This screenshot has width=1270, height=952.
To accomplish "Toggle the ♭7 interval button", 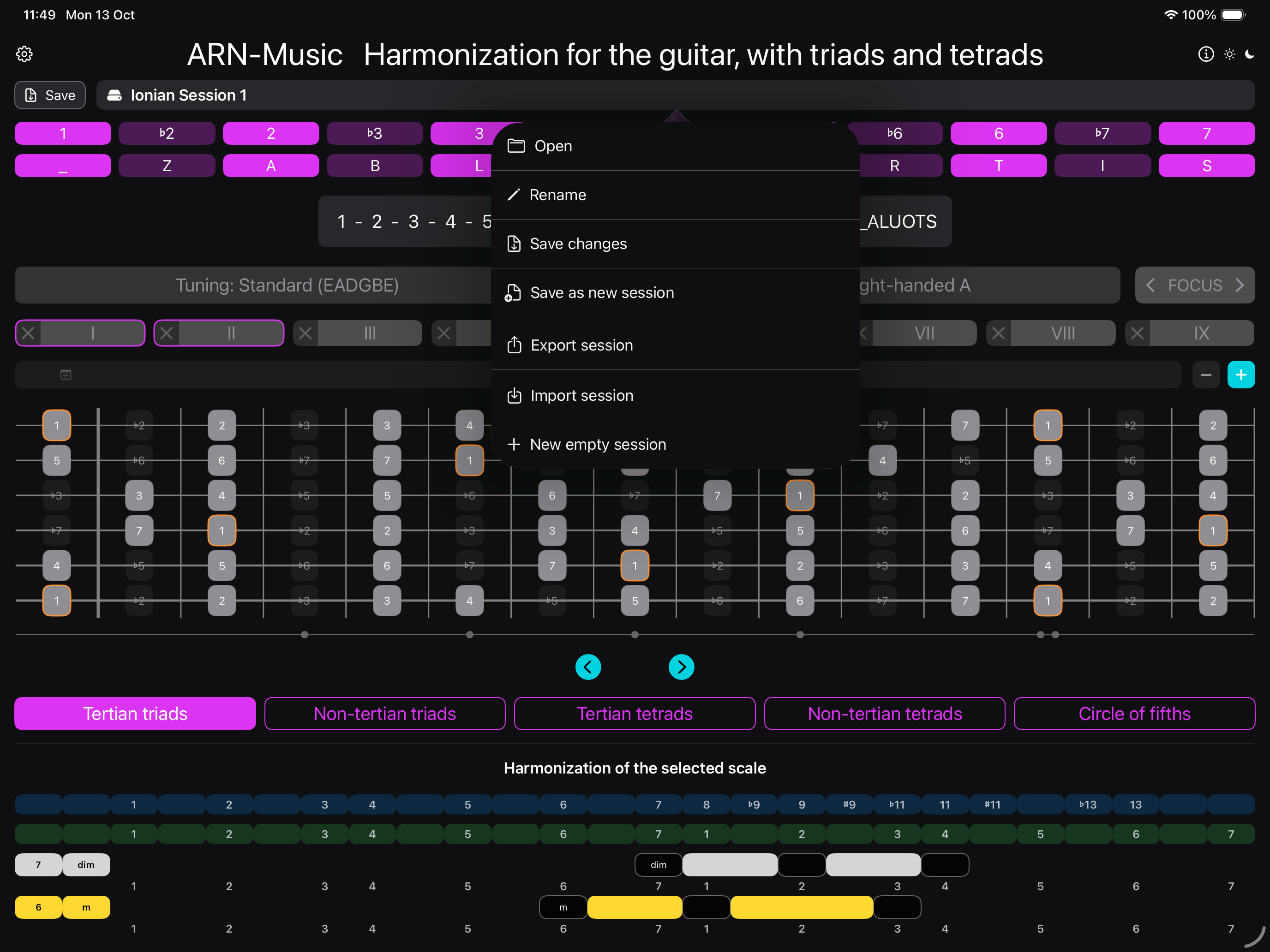I will [1102, 133].
